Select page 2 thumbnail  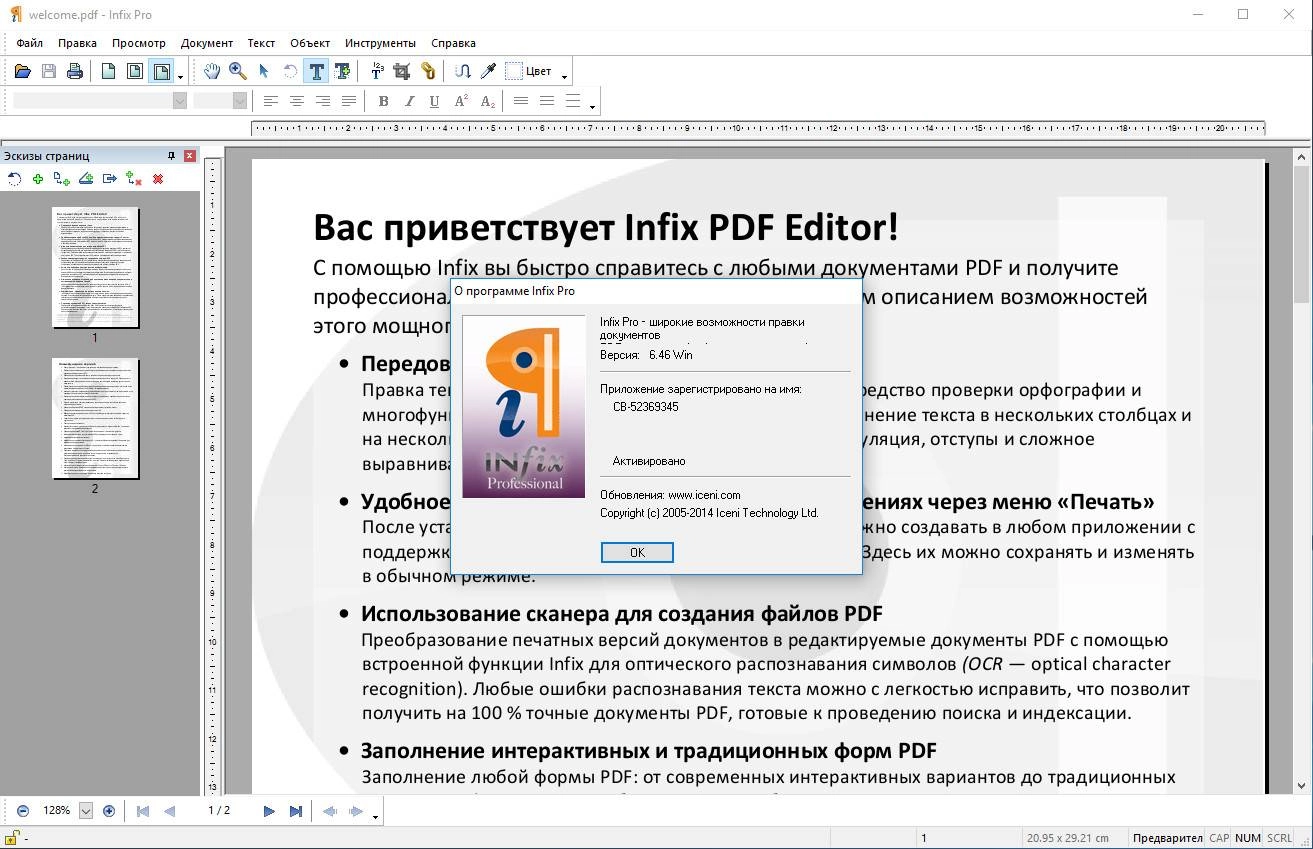tap(95, 419)
